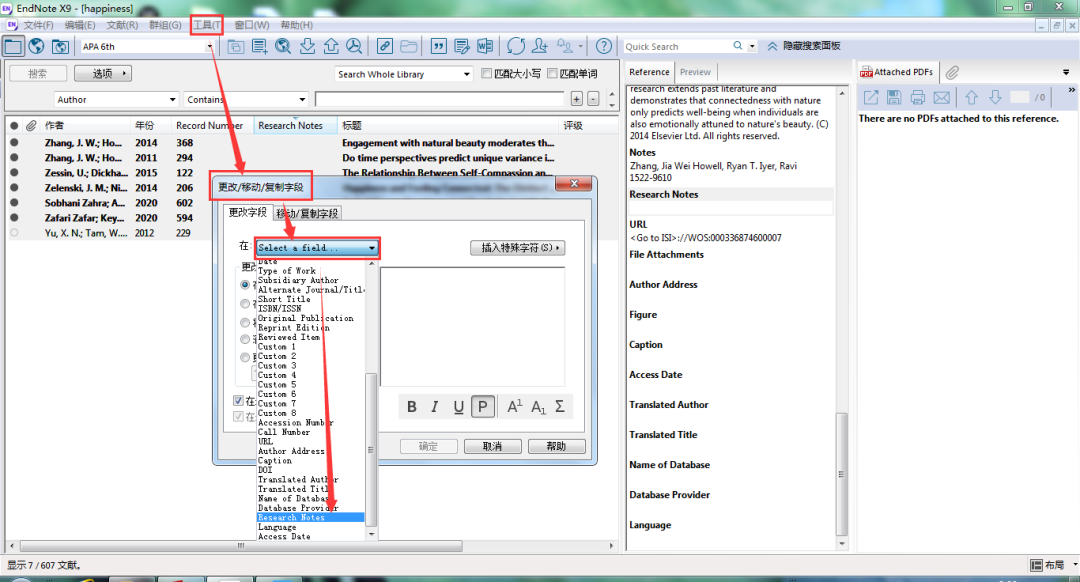This screenshot has height=582, width=1080.
Task: Click the Open Link chain icon
Action: point(385,46)
